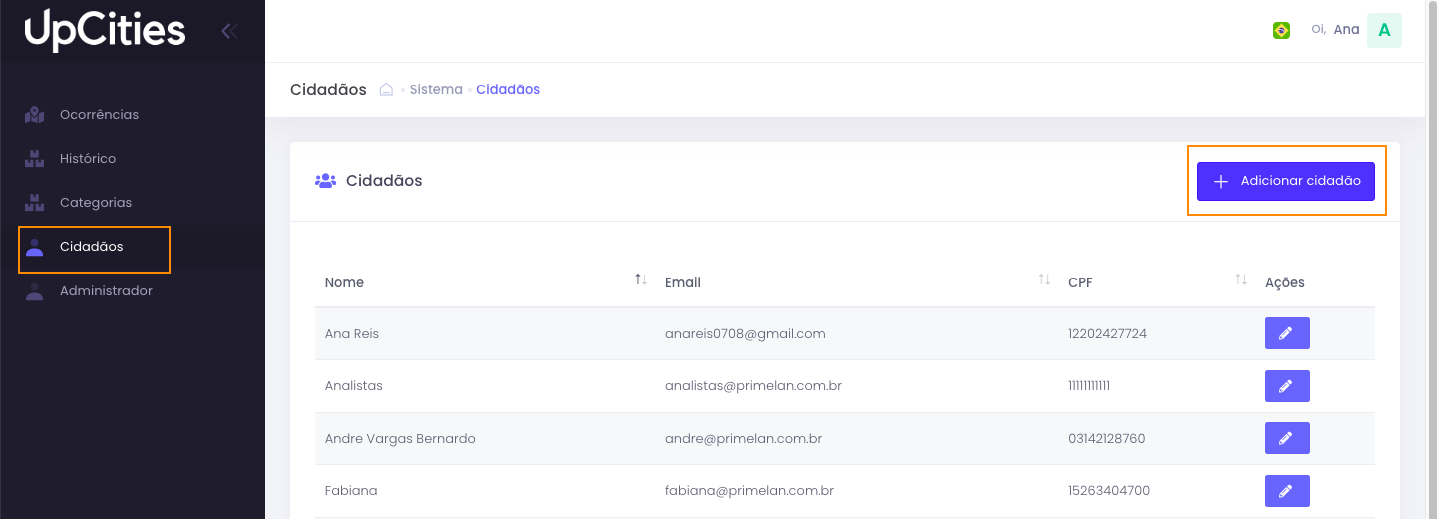Go home via breadcrumb house icon
Screen dimensions: 1439x519
[x=386, y=89]
